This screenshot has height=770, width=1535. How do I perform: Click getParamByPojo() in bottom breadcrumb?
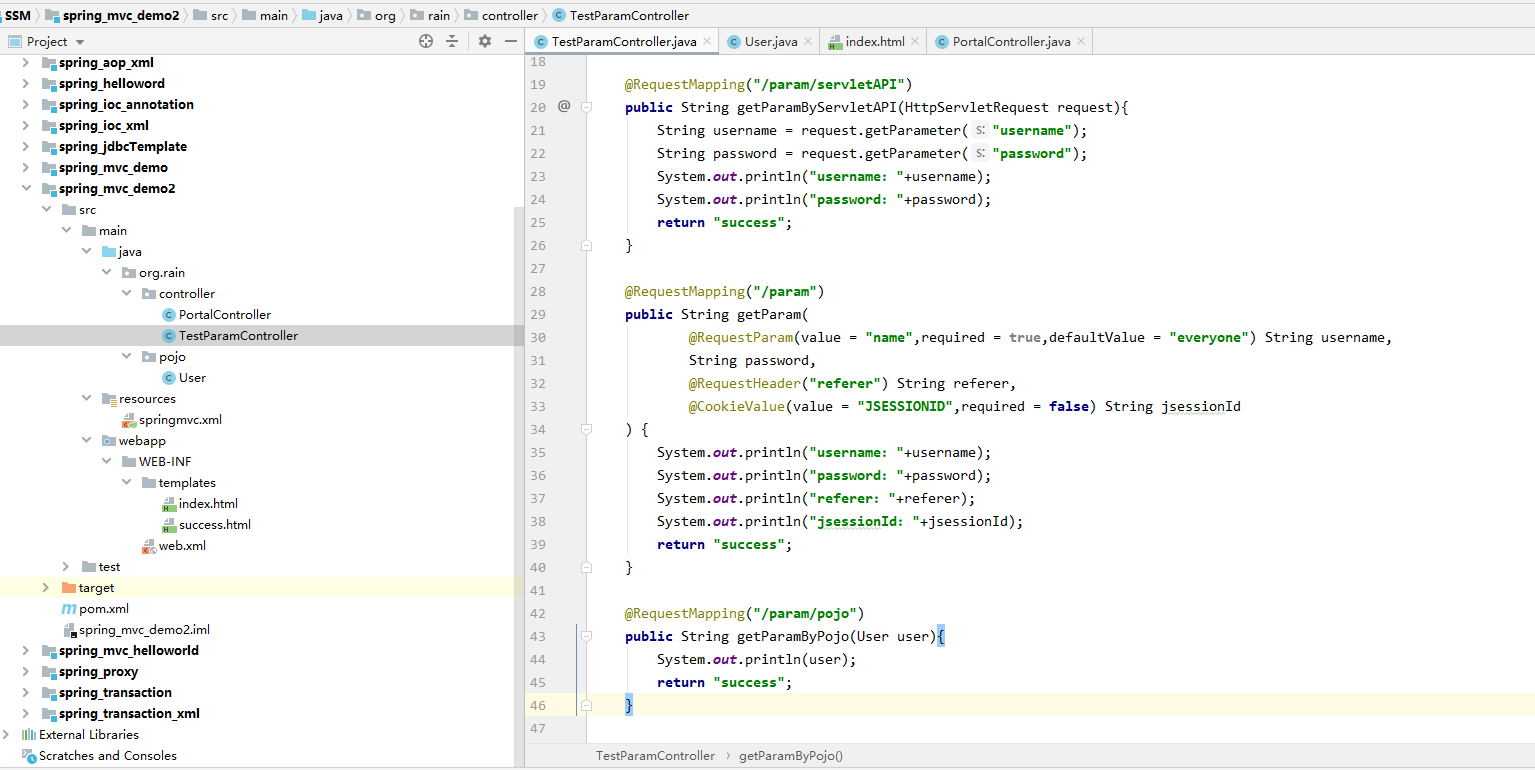791,756
